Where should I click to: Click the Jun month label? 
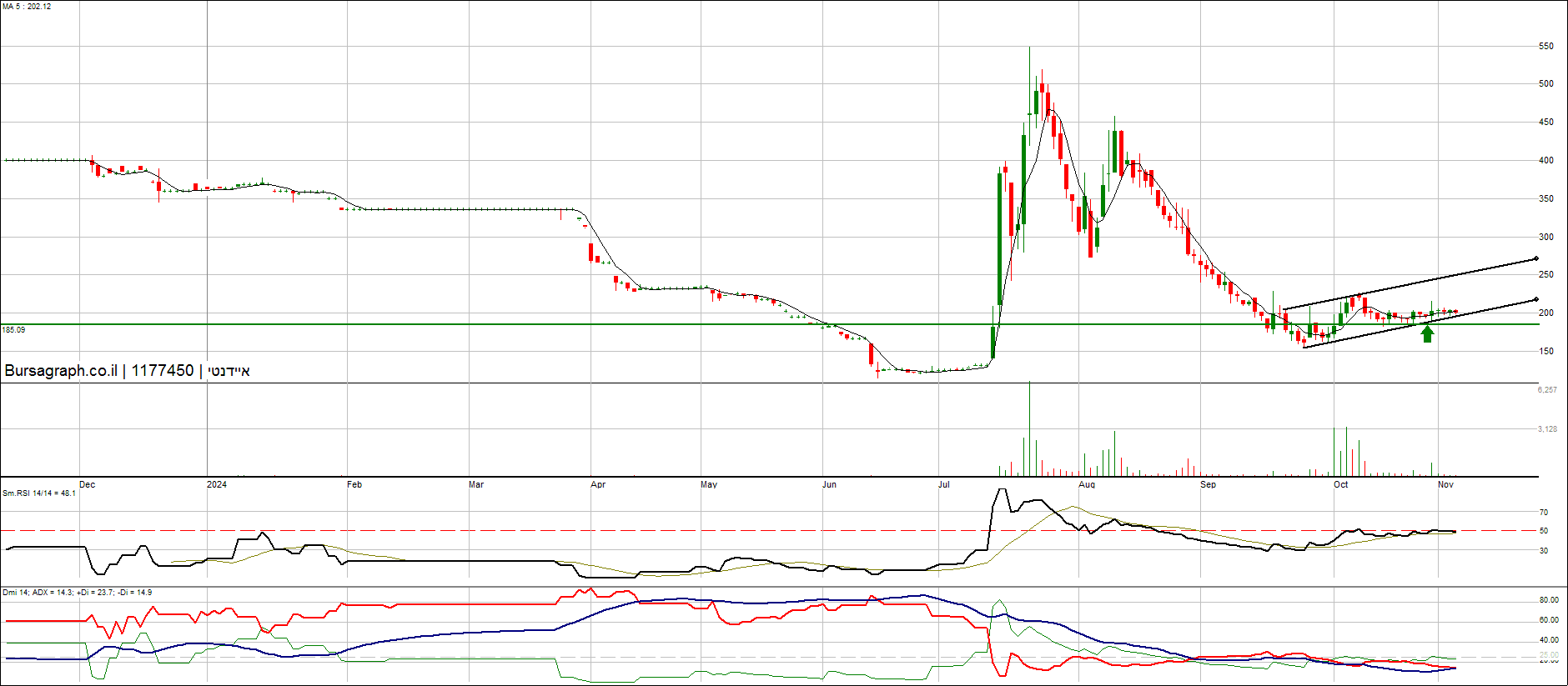[829, 484]
